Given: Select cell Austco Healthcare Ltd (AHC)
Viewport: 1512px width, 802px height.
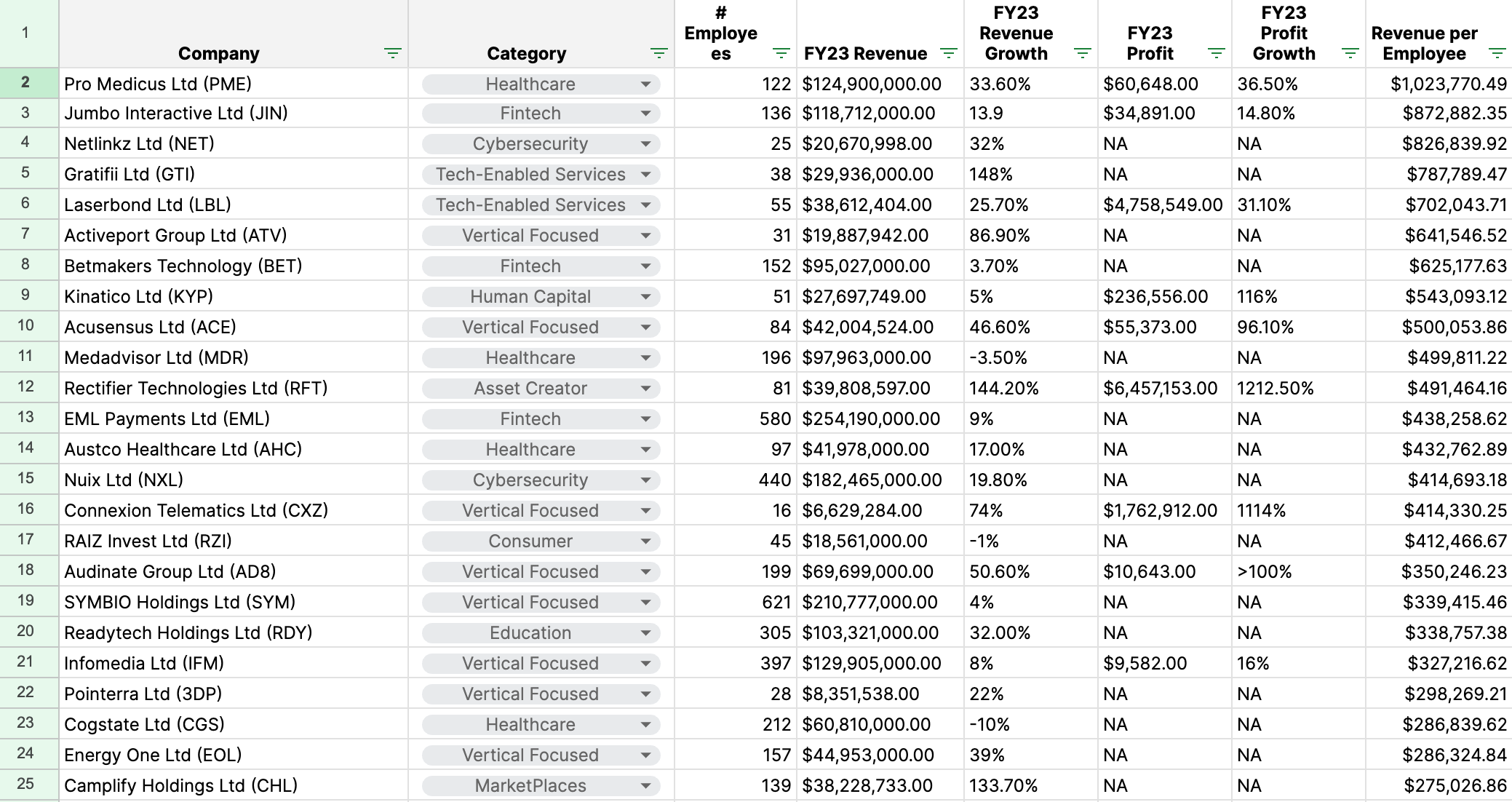Looking at the screenshot, I should point(234,450).
